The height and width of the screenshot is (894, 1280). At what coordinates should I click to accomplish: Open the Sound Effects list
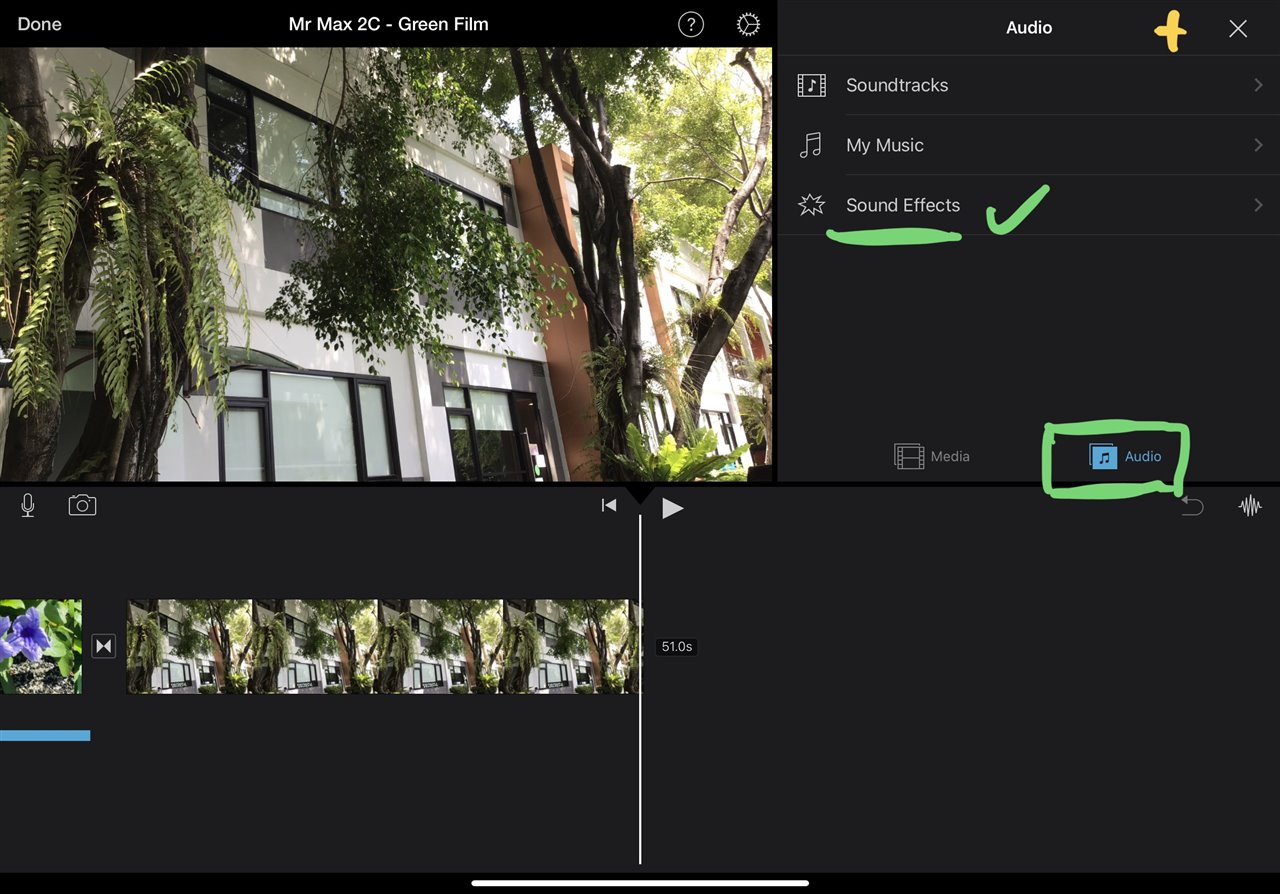tap(1029, 205)
